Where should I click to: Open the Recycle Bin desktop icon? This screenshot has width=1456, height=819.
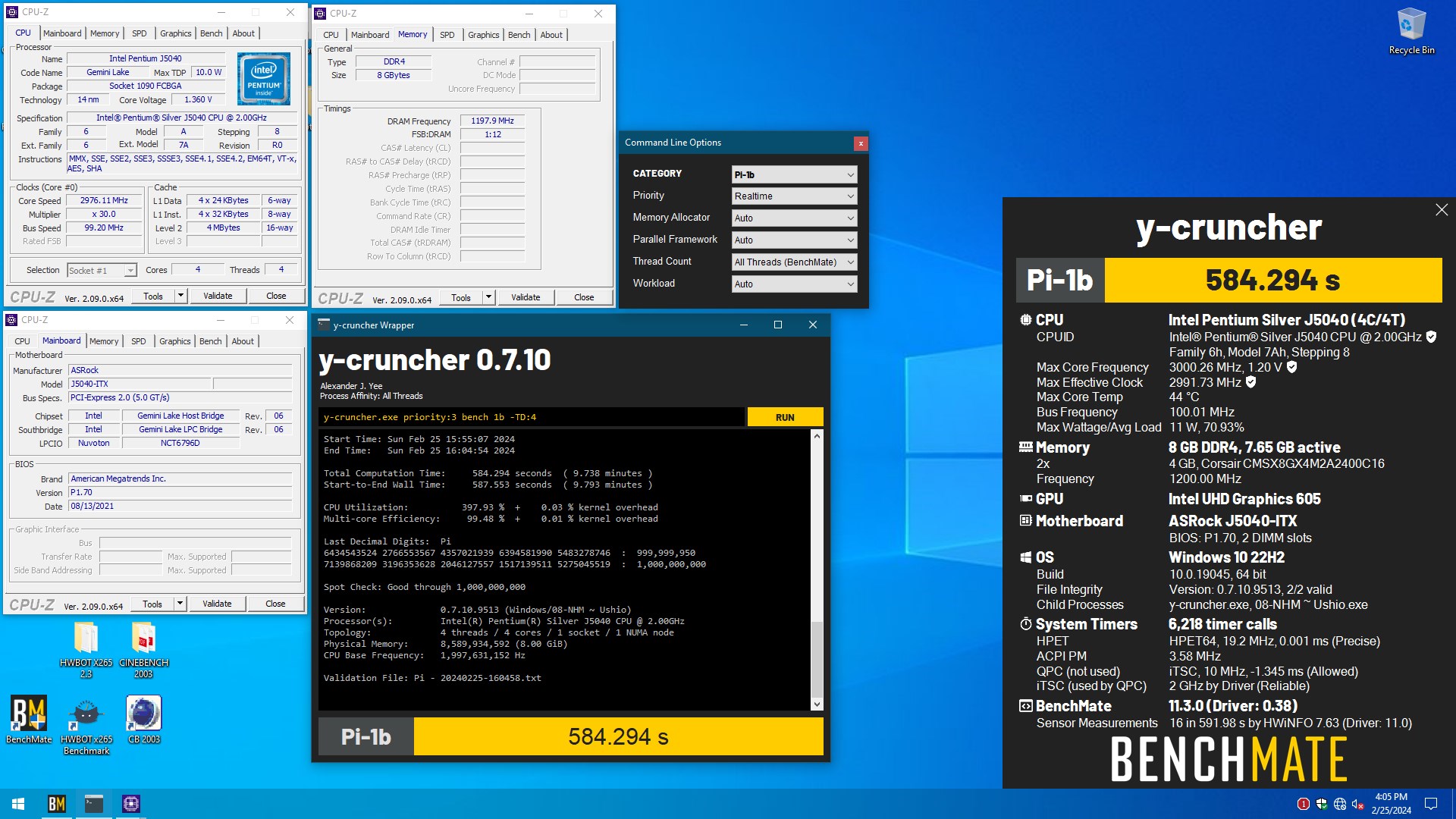pos(1411,31)
